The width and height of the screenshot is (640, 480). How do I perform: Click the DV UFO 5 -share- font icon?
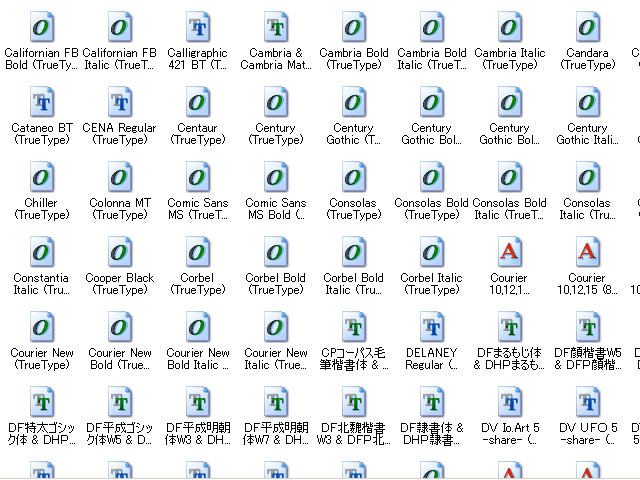pos(587,402)
